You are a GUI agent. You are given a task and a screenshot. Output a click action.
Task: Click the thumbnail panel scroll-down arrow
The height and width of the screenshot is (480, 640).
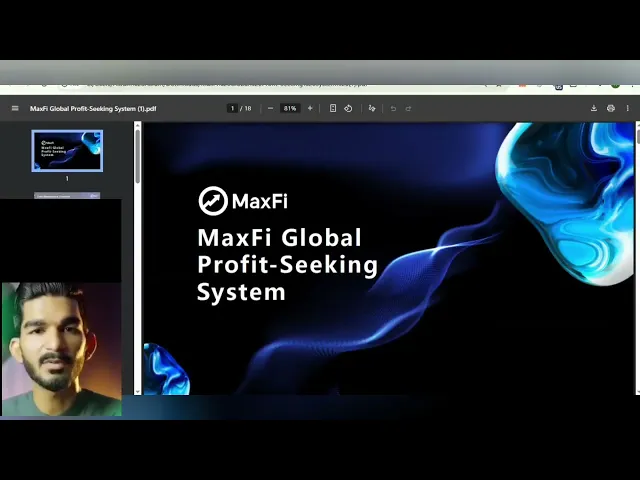click(x=138, y=391)
